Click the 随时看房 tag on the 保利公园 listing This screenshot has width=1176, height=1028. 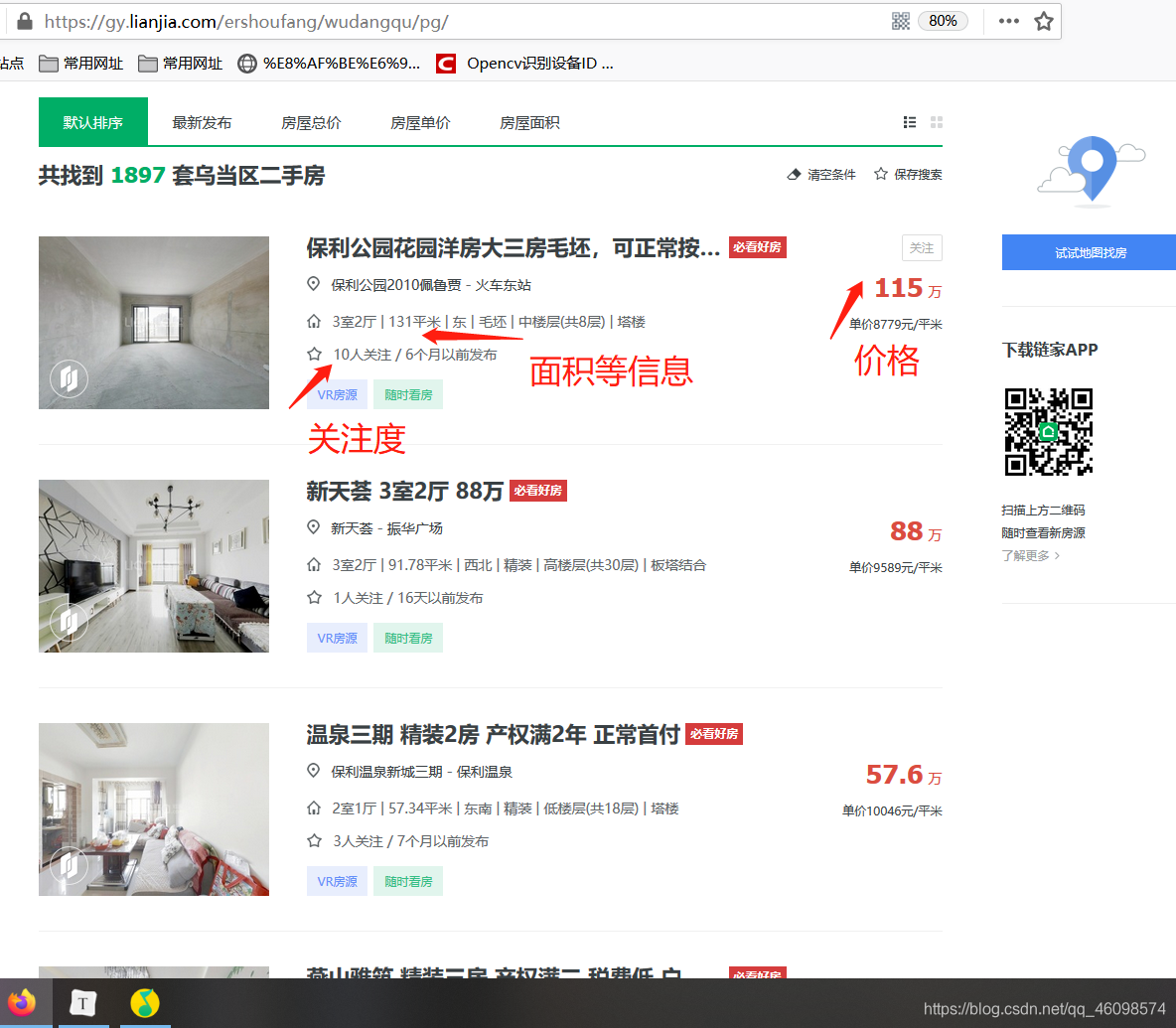(x=408, y=395)
